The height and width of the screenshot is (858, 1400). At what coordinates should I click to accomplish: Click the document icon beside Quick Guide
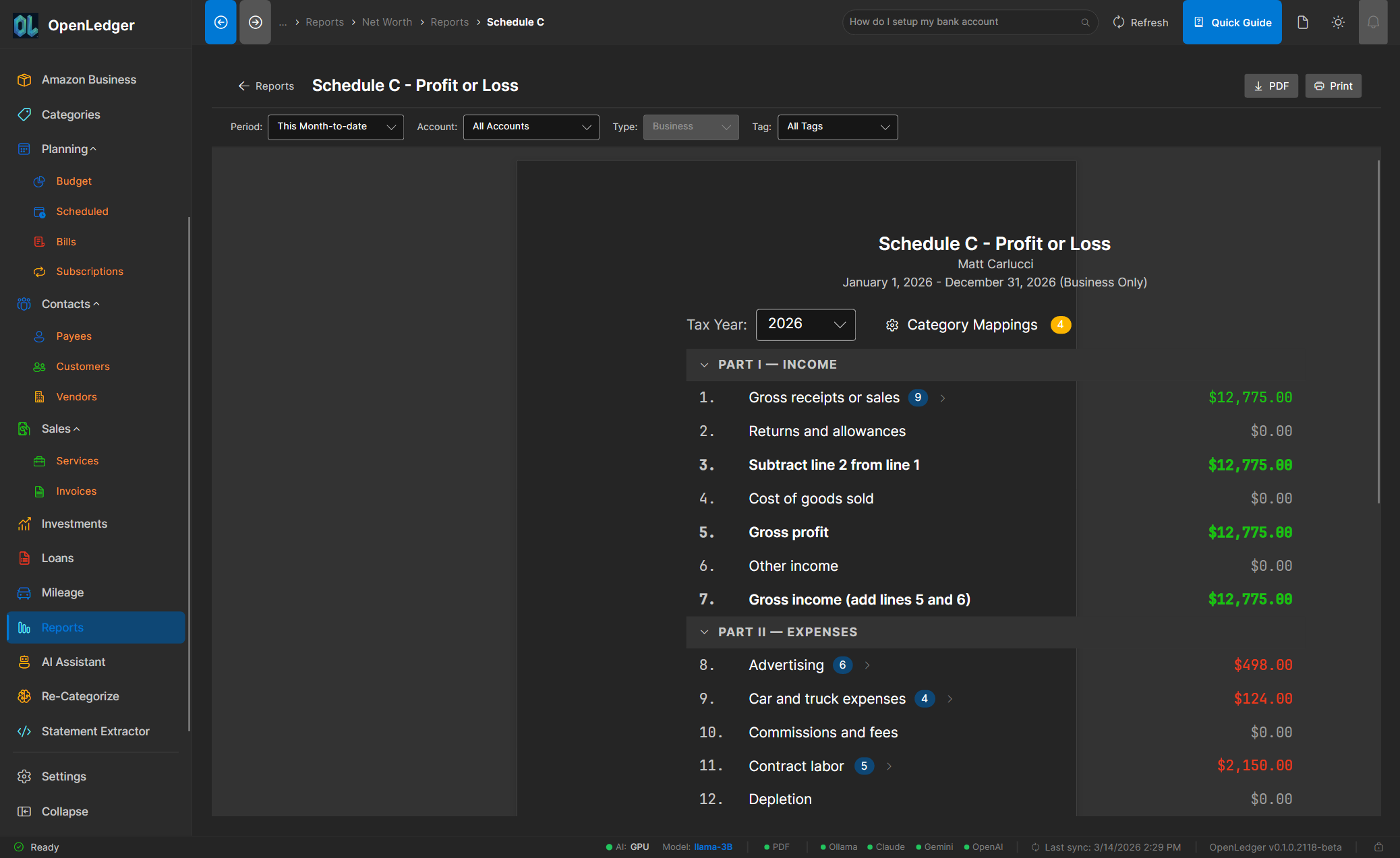(1302, 22)
